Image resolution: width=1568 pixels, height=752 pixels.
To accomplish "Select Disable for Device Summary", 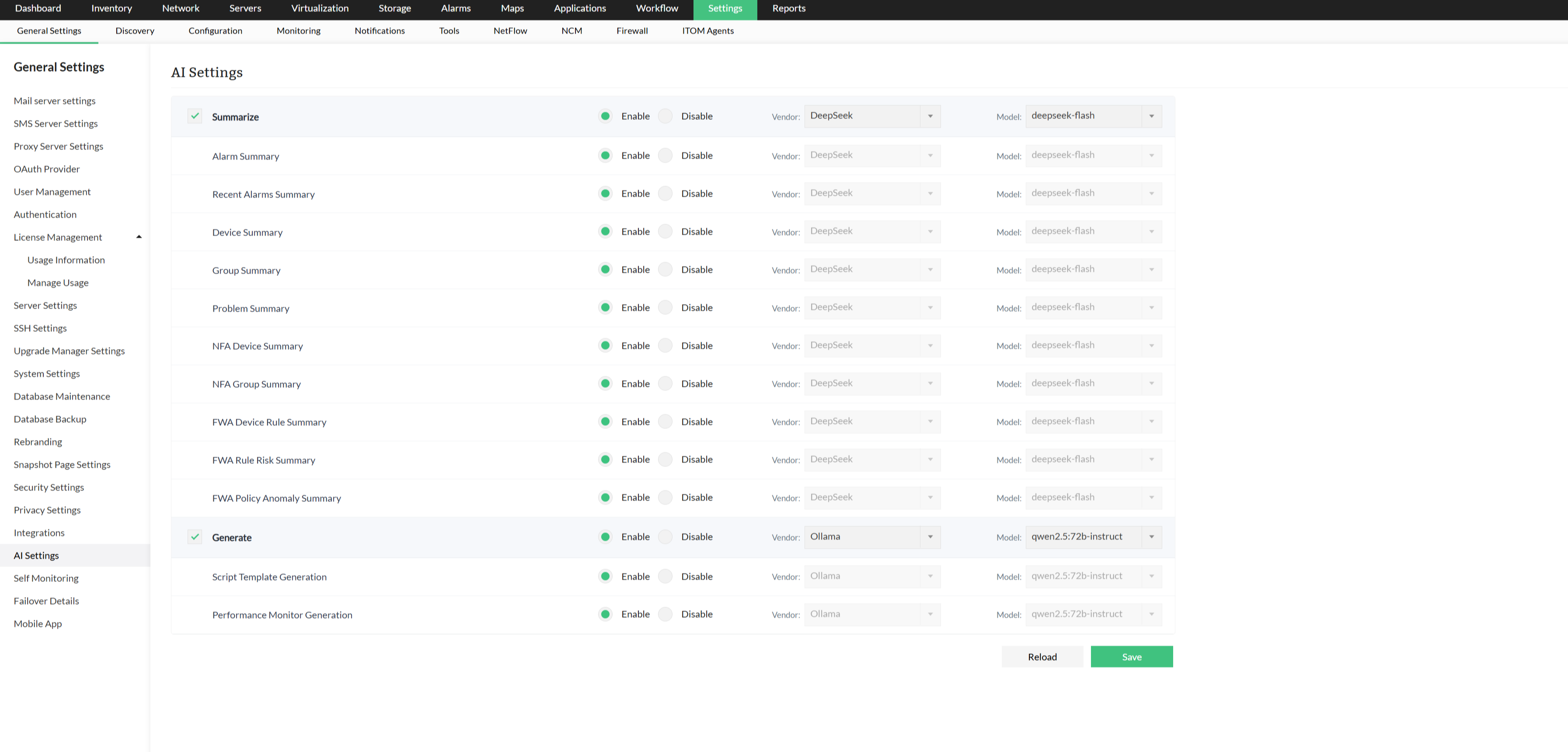I will click(x=666, y=232).
